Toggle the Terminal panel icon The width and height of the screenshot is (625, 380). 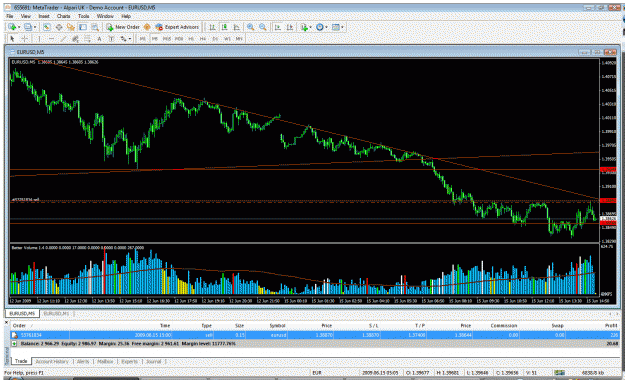(83, 27)
